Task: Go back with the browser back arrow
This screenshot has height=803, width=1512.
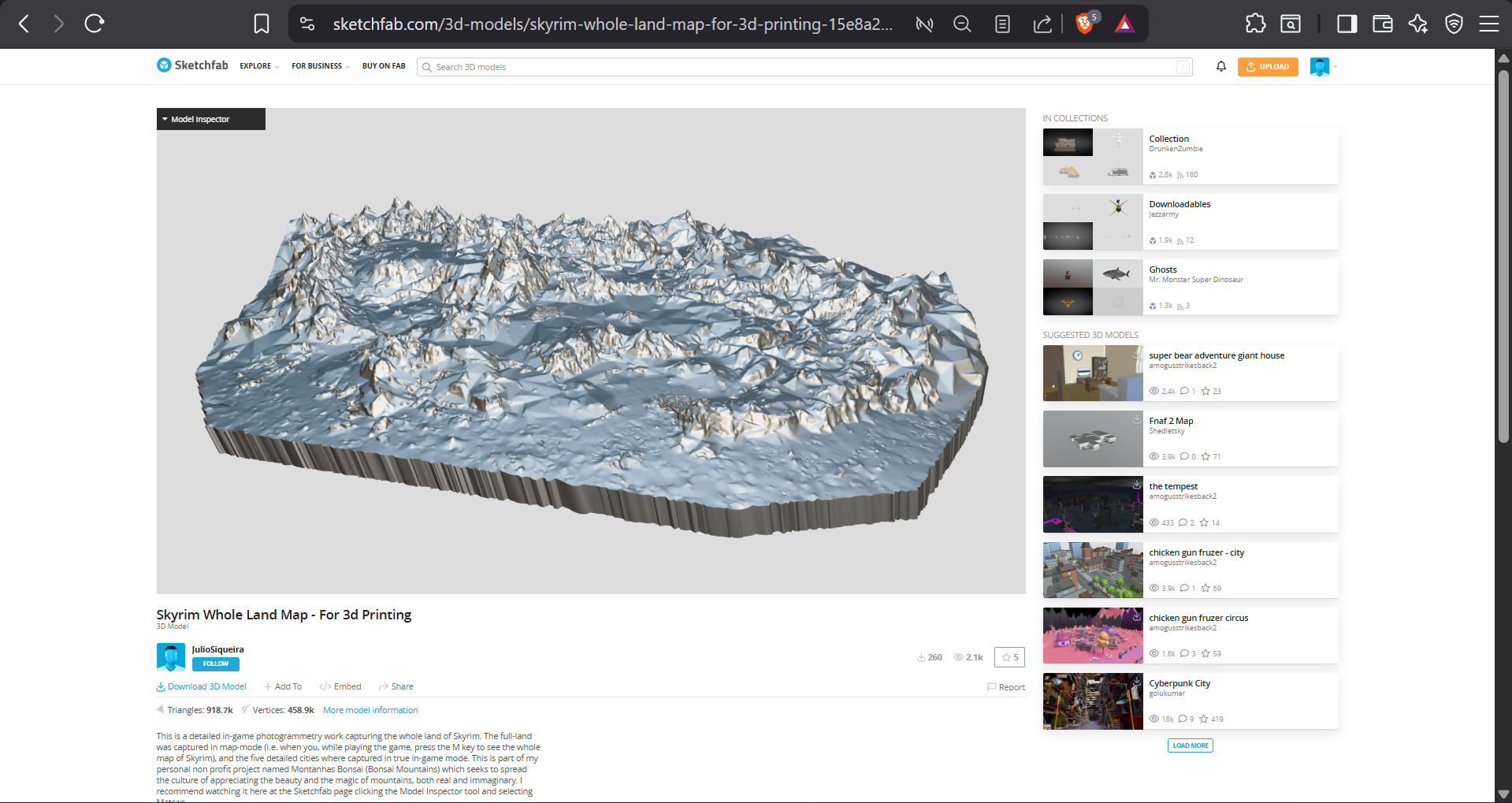Action: [24, 24]
